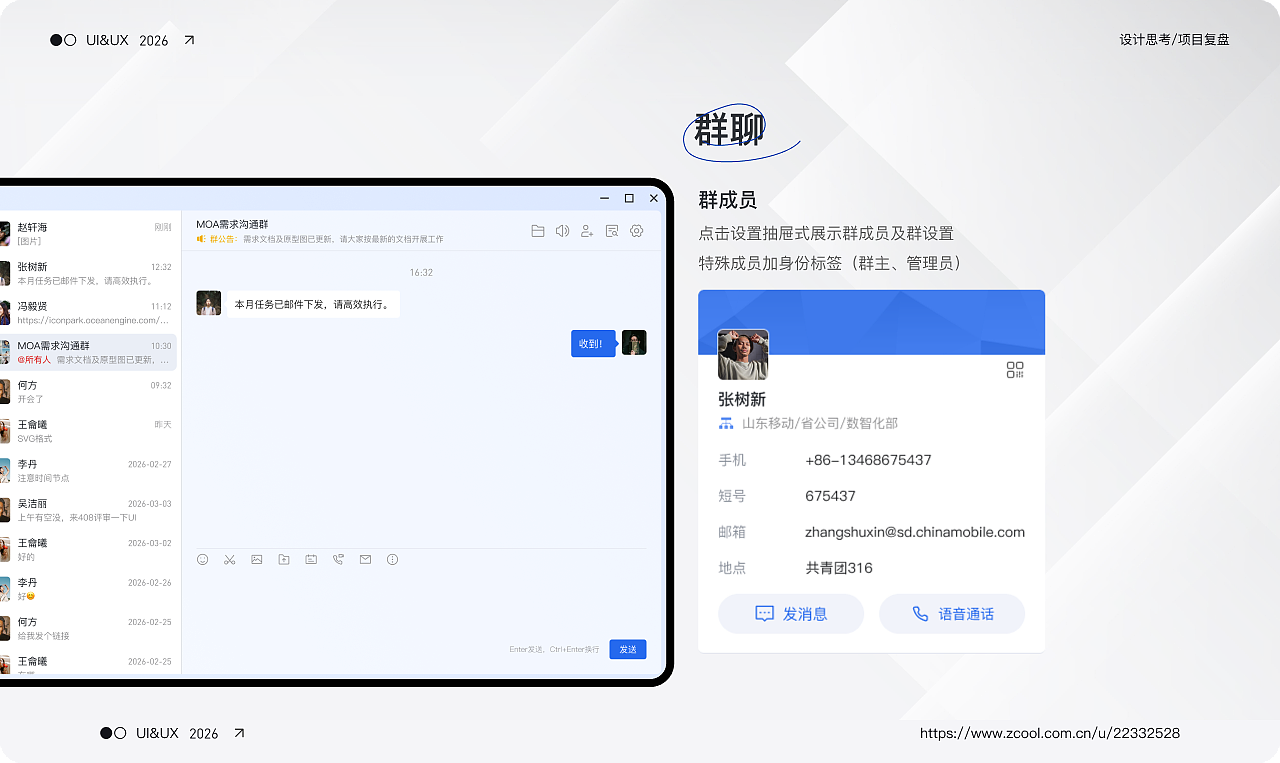
Task: Click the add member icon in the group header
Action: pos(587,230)
